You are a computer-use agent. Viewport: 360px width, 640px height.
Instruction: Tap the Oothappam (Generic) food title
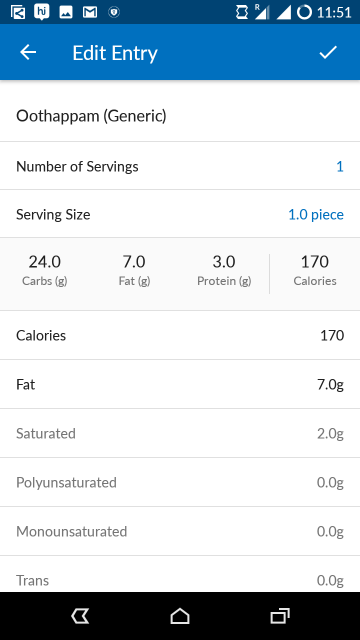[x=91, y=116]
